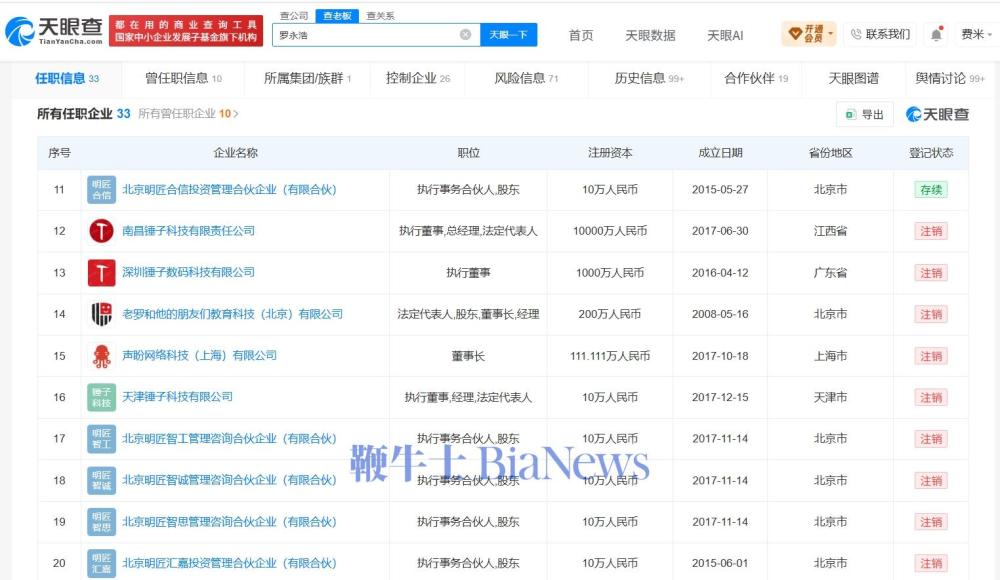Screen dimensions: 1000x580
Task: Open 老罗和他的朋友们教育科技（北京）有限公司 link
Action: pos(232,314)
